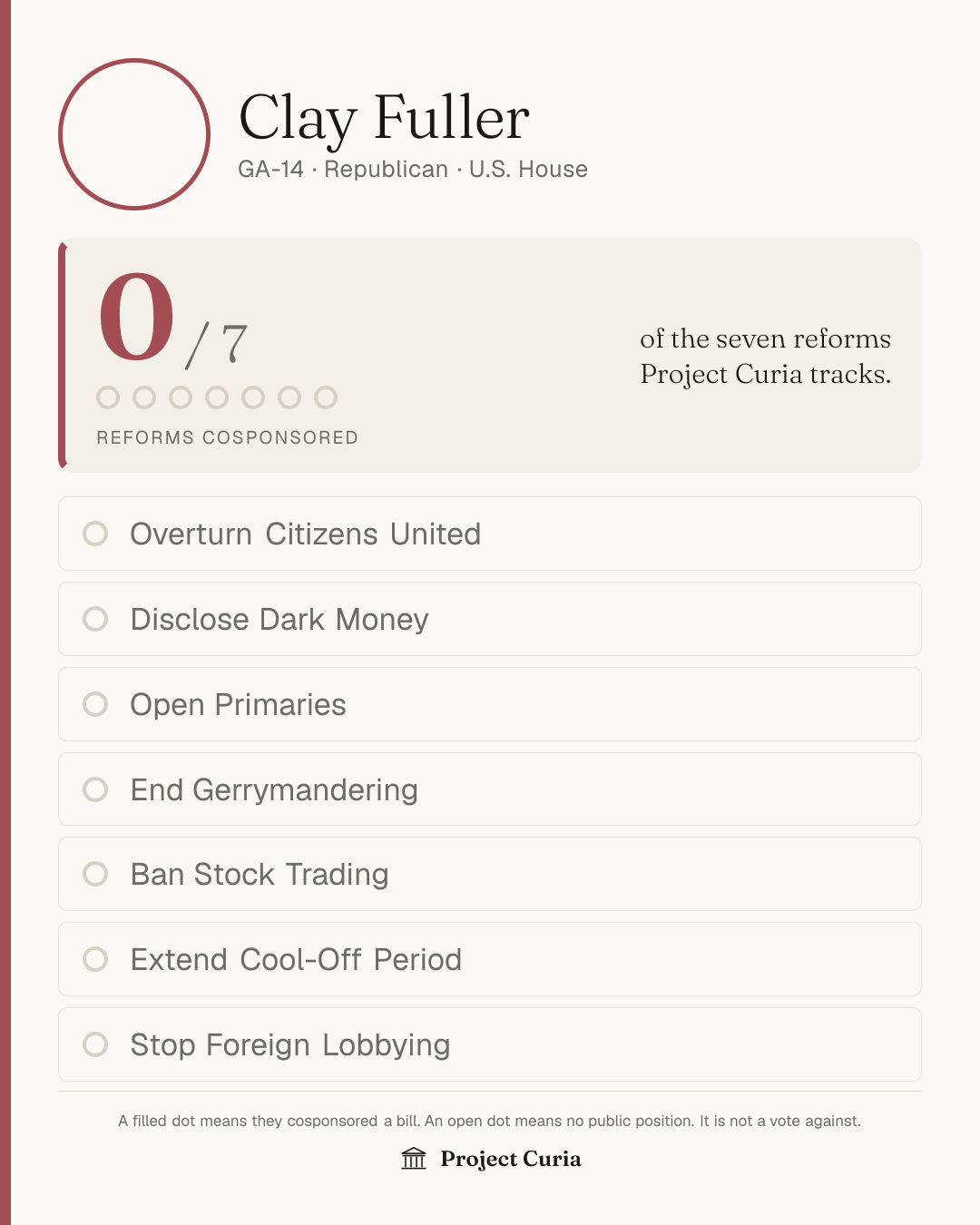Viewport: 980px width, 1225px height.
Task: Click the first score dot under 0/7
Action: 108,397
